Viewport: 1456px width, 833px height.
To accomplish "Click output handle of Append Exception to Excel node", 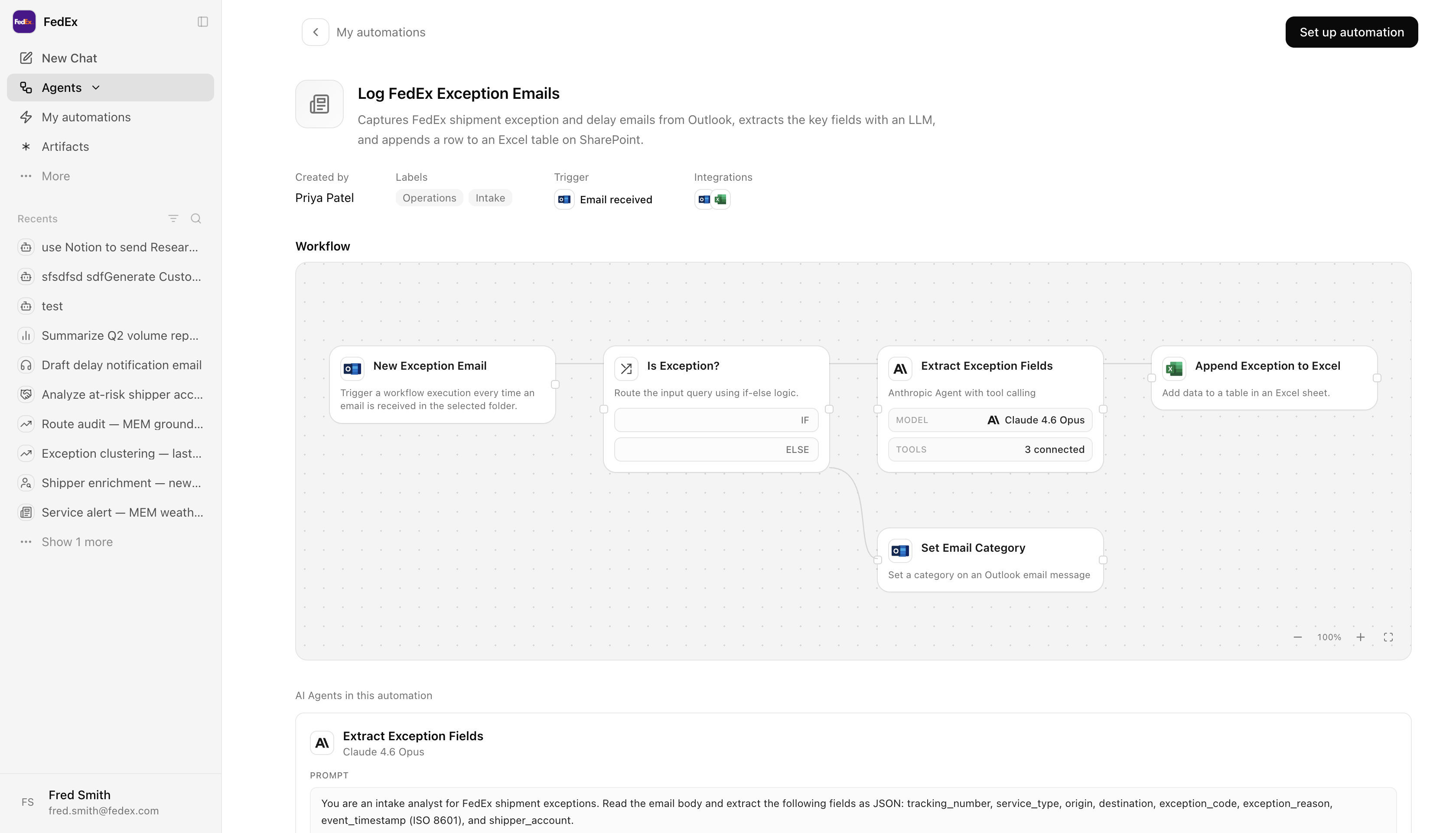I will click(x=1377, y=377).
